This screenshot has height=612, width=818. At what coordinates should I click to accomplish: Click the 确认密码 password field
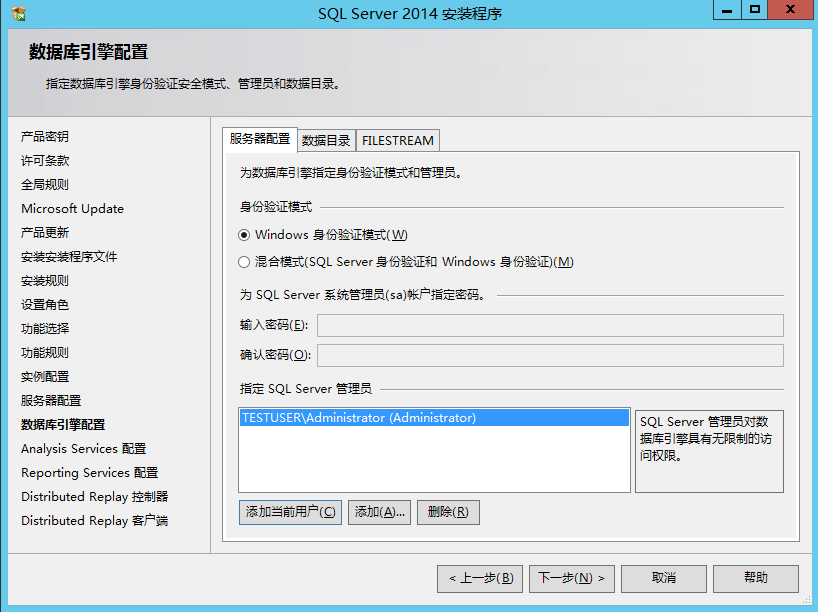550,355
